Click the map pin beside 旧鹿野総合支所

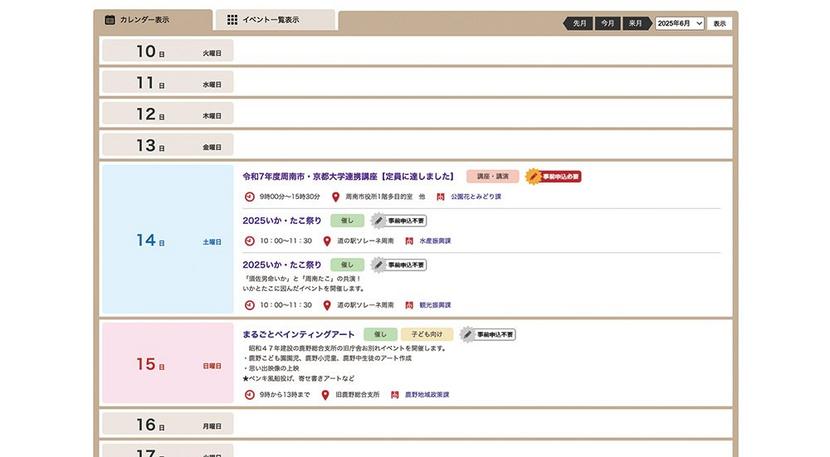pos(327,395)
